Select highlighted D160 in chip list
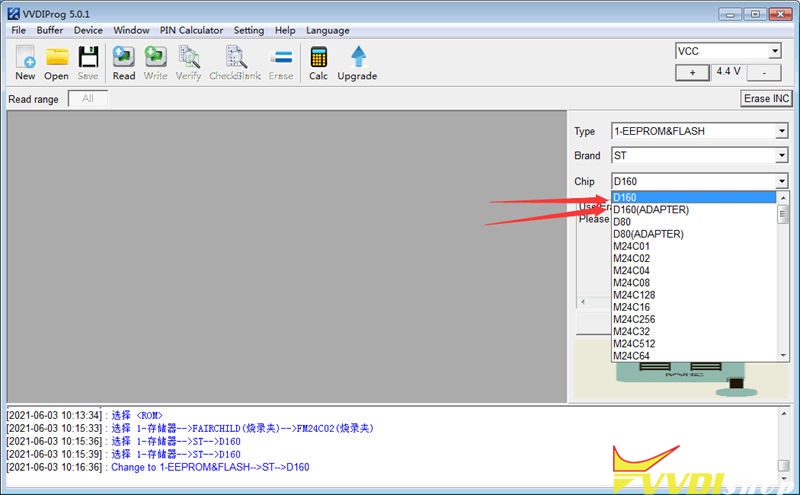 point(694,197)
